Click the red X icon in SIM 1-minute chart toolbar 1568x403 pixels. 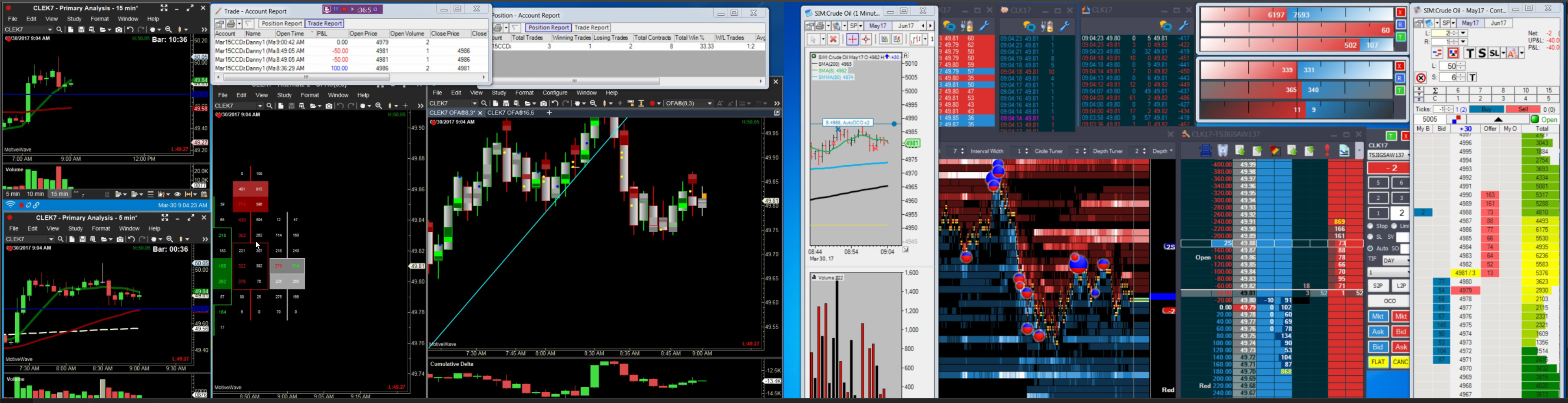point(834,39)
